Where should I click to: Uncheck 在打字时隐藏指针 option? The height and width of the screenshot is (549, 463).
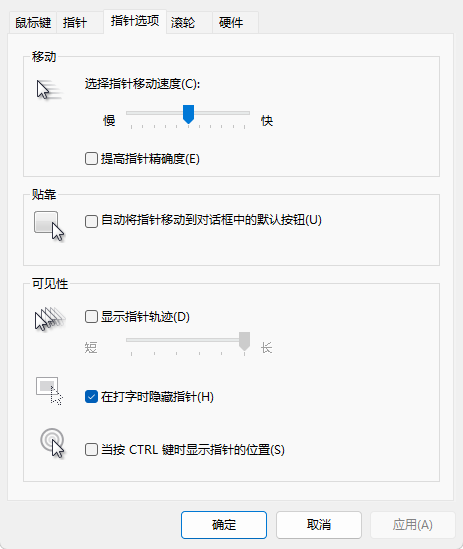point(91,397)
